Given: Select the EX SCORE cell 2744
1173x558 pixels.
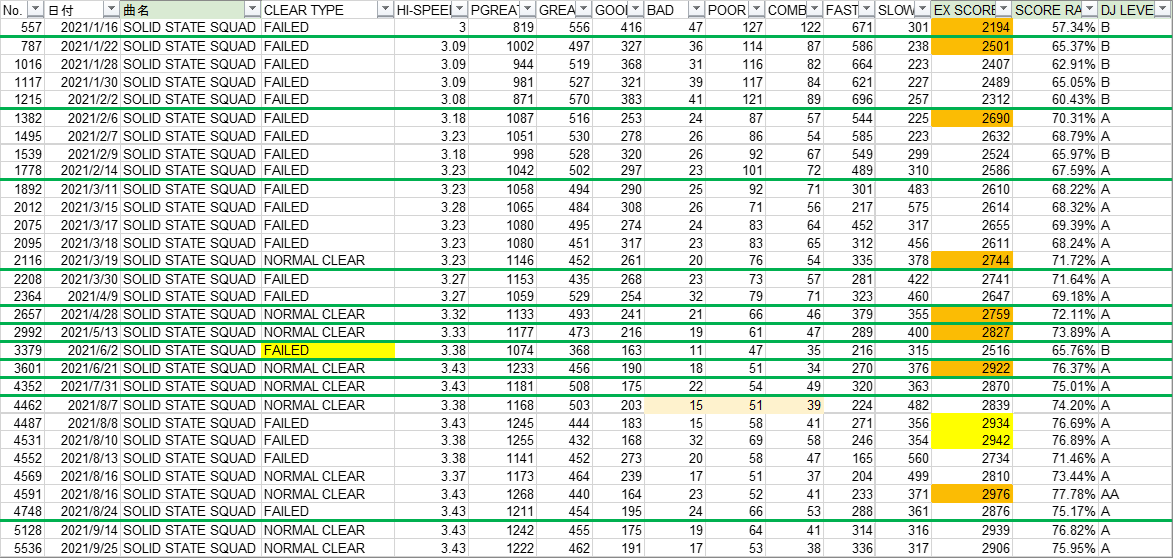Looking at the screenshot, I should click(x=973, y=260).
